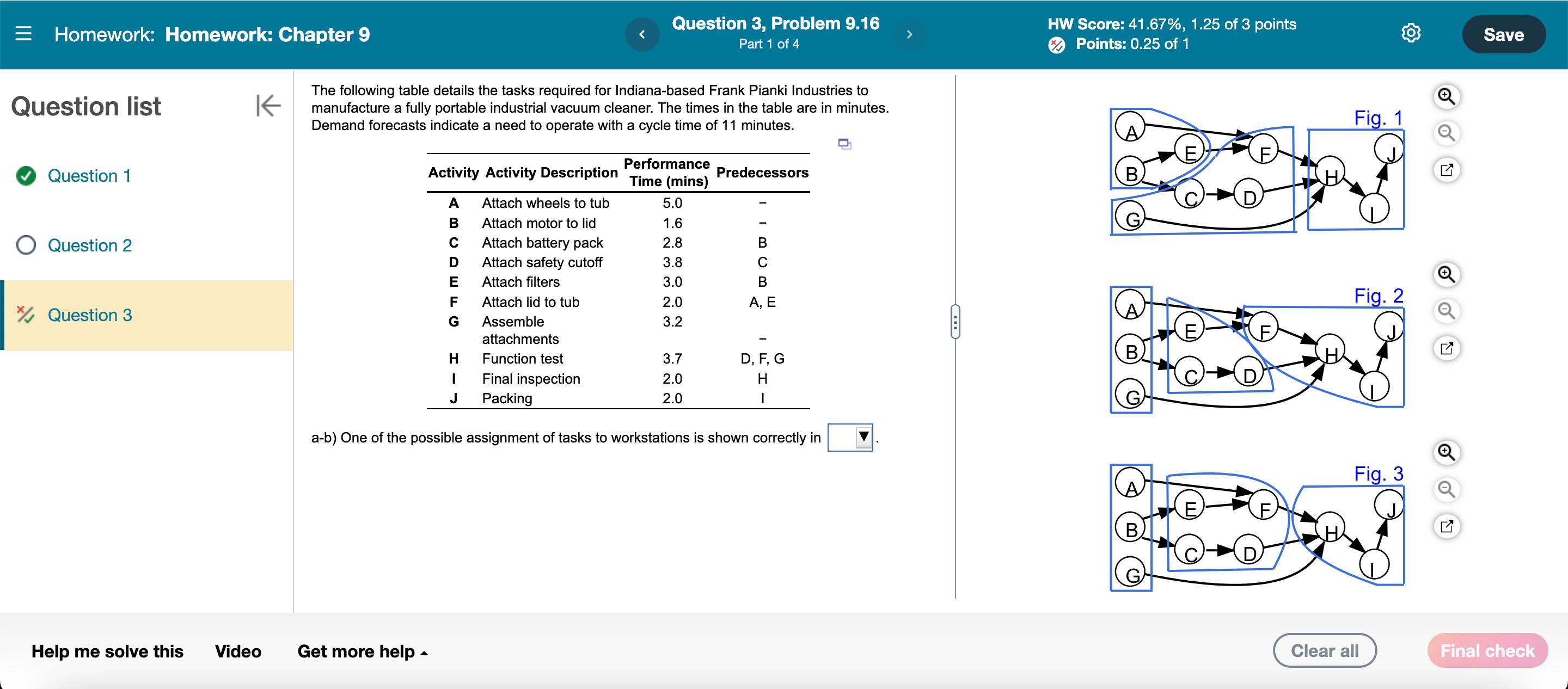The image size is (1568, 689).
Task: Click the copy question icon near the table
Action: (x=845, y=144)
